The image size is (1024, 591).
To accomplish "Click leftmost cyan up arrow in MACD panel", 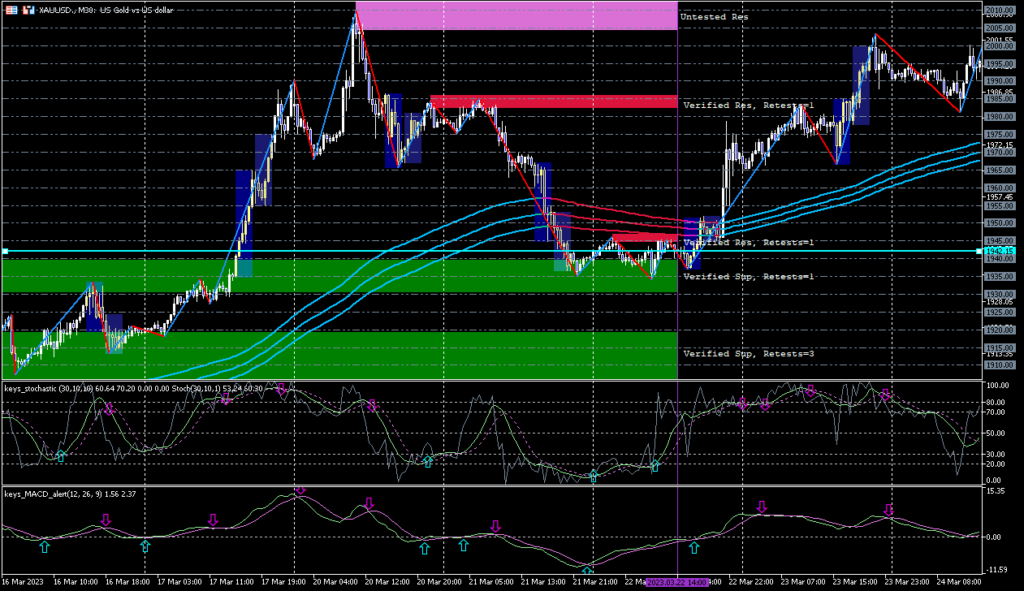I will coord(44,546).
